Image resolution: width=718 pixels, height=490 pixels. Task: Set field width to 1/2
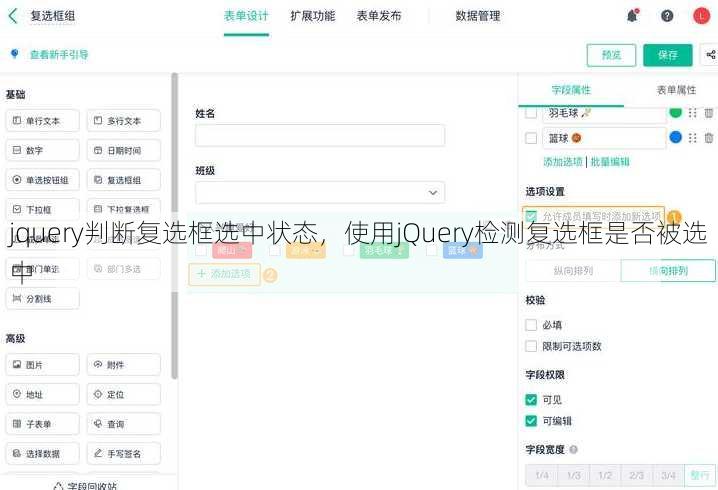(605, 475)
